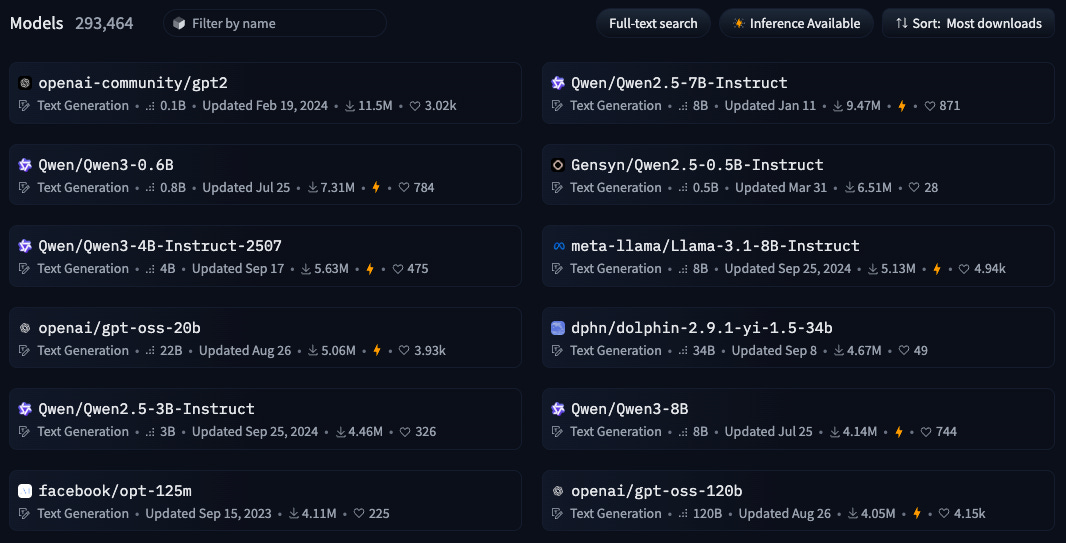The width and height of the screenshot is (1066, 543).
Task: Open the openai/gpt-oss-20b model page
Action: (x=120, y=328)
